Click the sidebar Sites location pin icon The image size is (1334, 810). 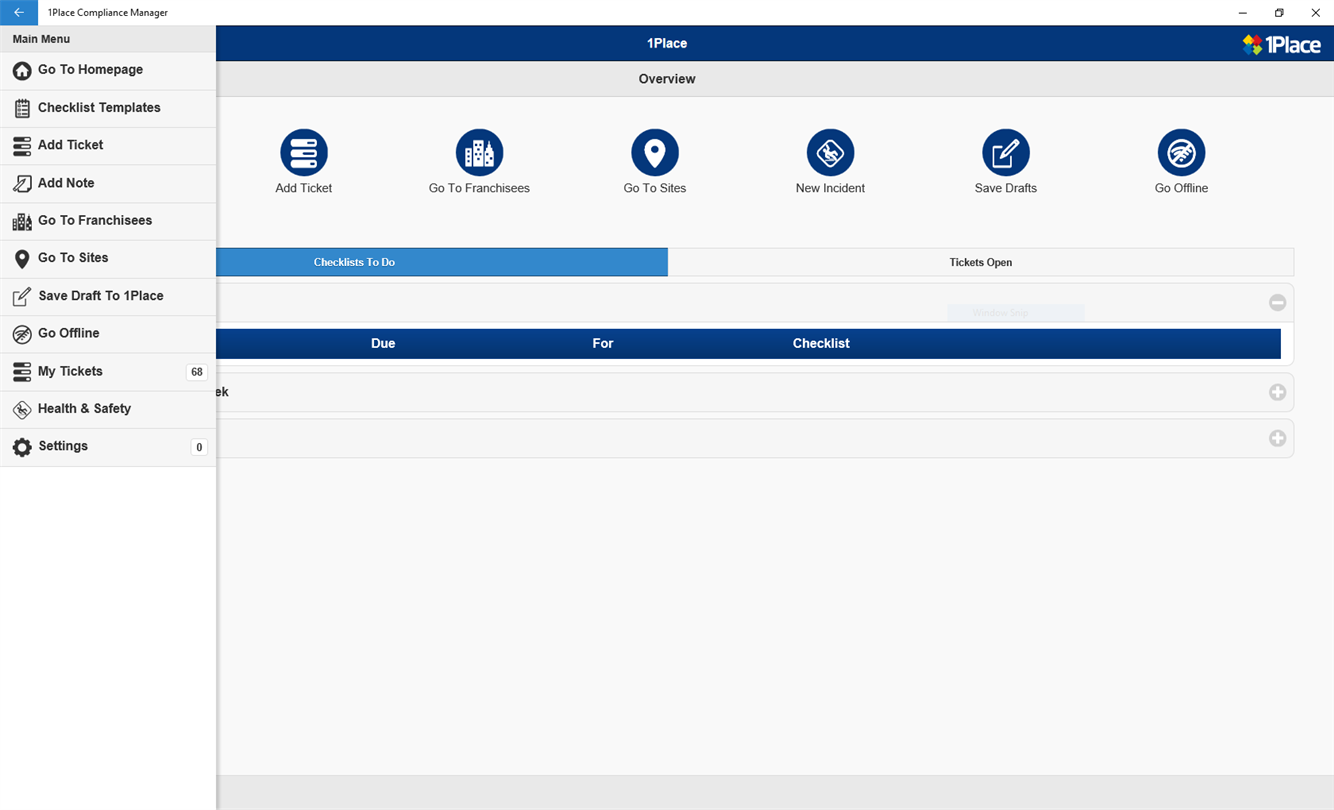coord(22,259)
